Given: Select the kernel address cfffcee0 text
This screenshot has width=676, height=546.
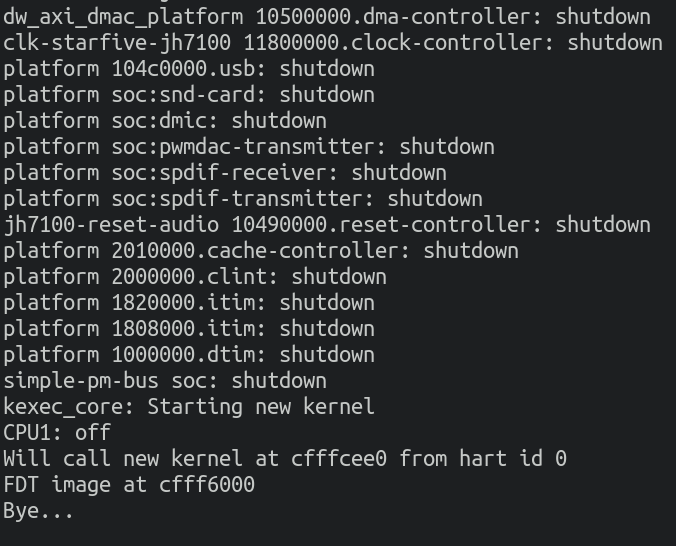Looking at the screenshot, I should pyautogui.click(x=339, y=458).
